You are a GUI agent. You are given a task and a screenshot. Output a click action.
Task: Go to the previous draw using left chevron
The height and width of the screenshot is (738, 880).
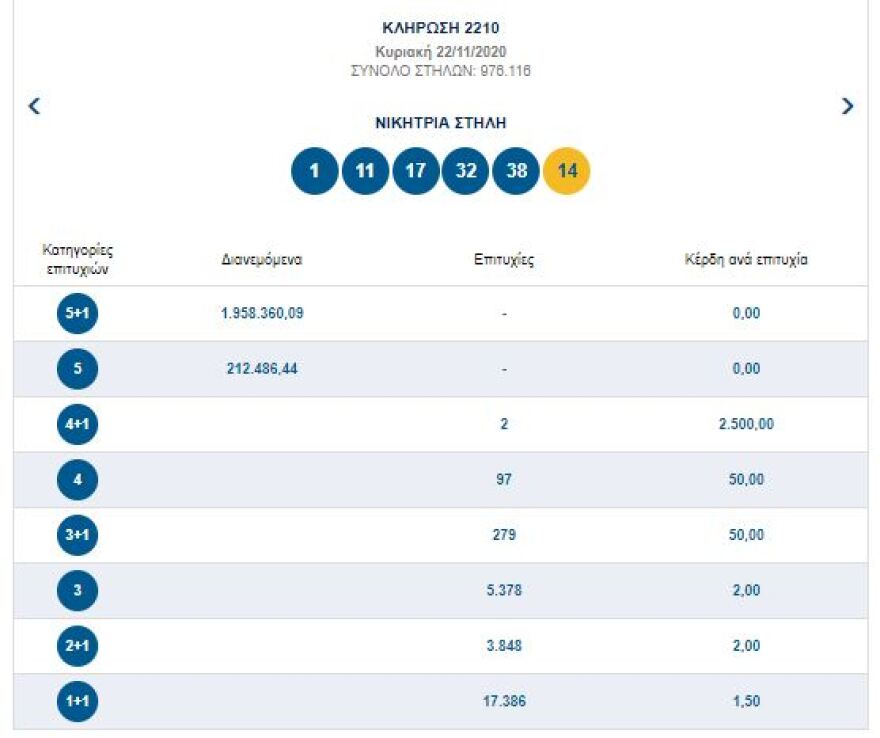(34, 105)
